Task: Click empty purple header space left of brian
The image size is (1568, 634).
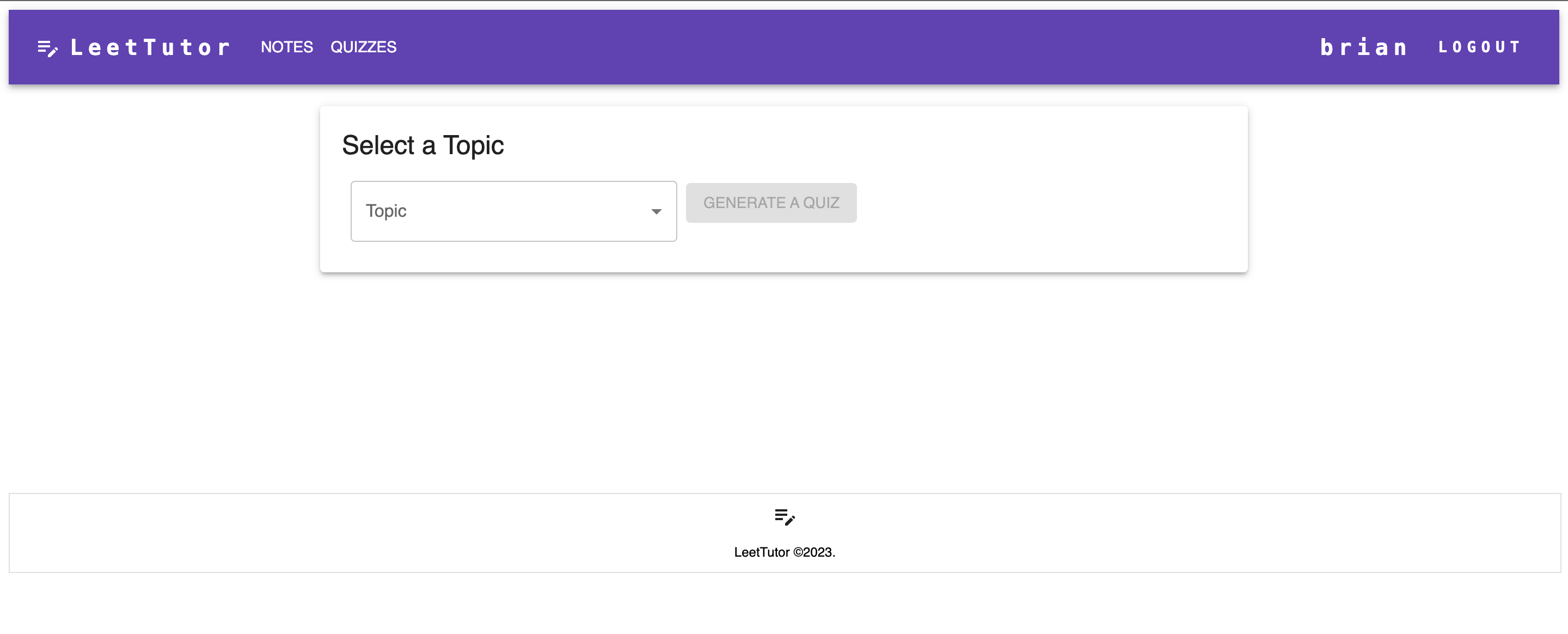Action: [852, 47]
